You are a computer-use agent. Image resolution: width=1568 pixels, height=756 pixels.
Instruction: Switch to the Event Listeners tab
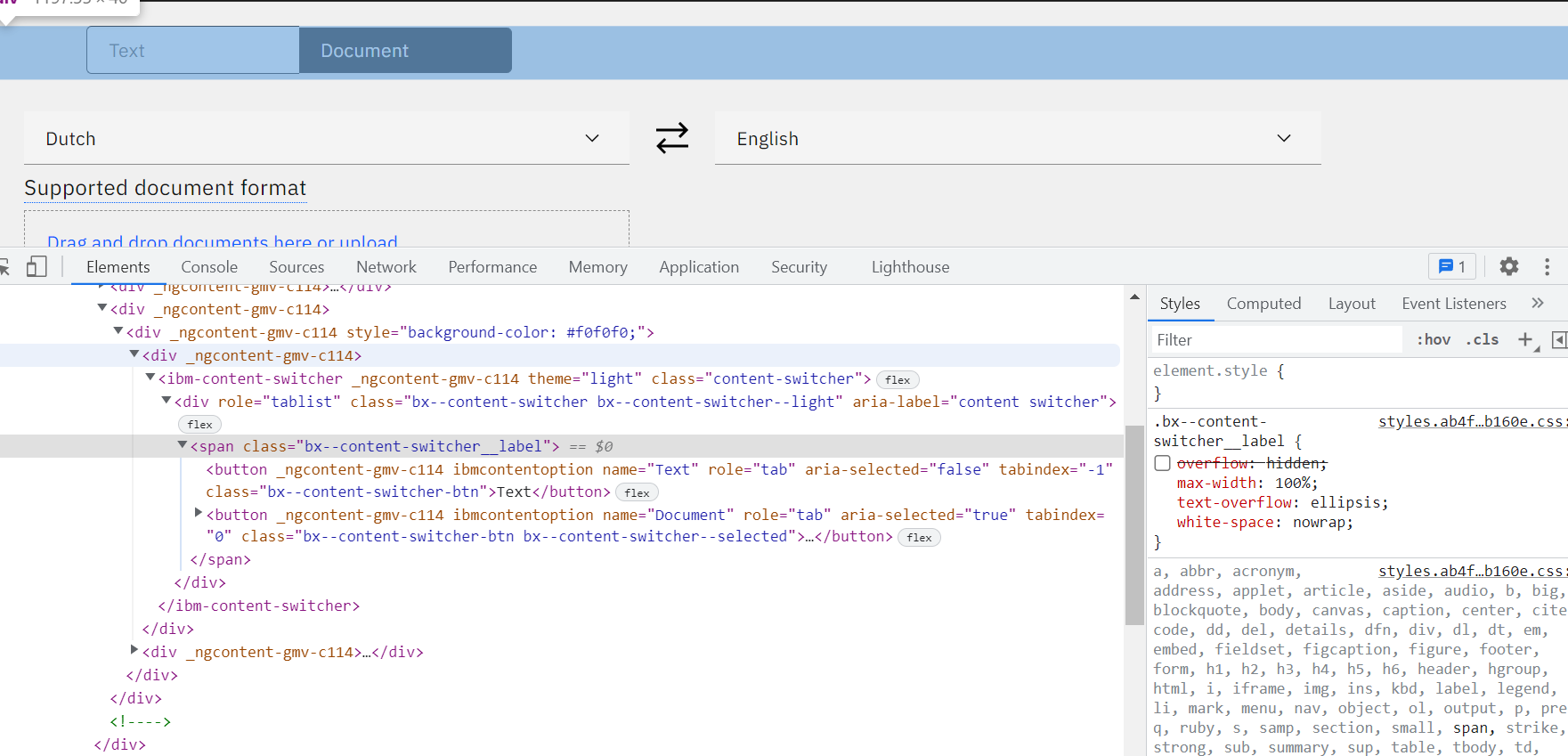click(x=1454, y=304)
